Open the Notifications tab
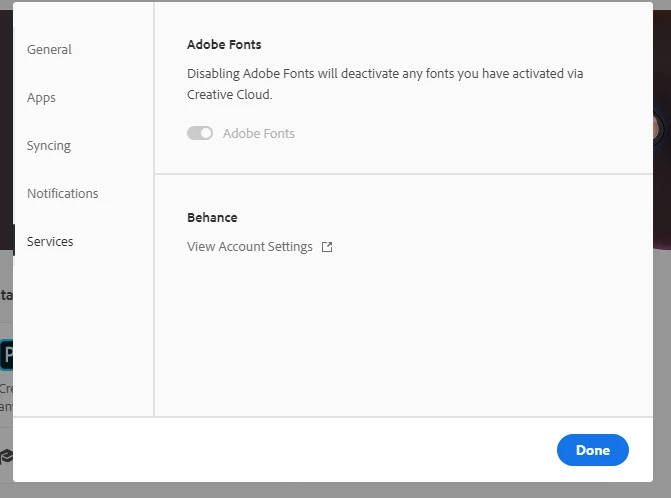 click(x=62, y=193)
